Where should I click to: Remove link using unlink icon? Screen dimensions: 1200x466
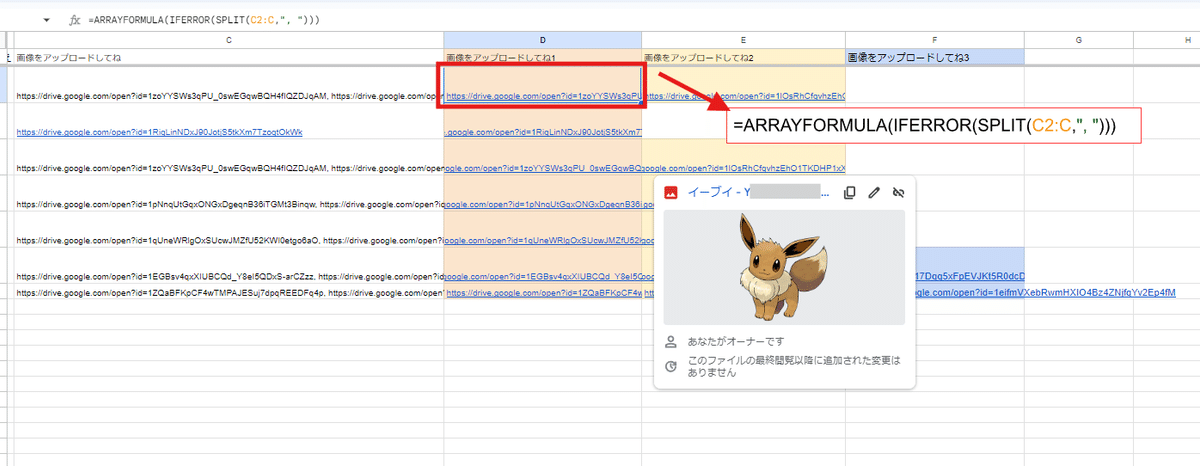click(x=898, y=192)
